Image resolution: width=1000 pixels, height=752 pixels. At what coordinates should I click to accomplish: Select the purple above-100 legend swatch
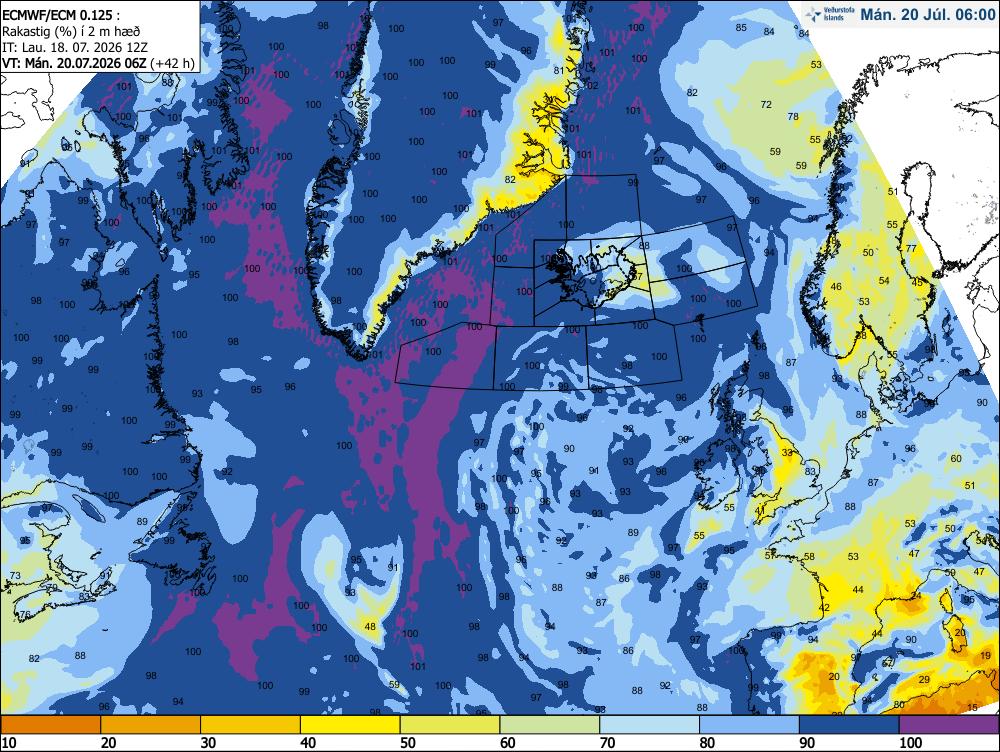[x=948, y=725]
